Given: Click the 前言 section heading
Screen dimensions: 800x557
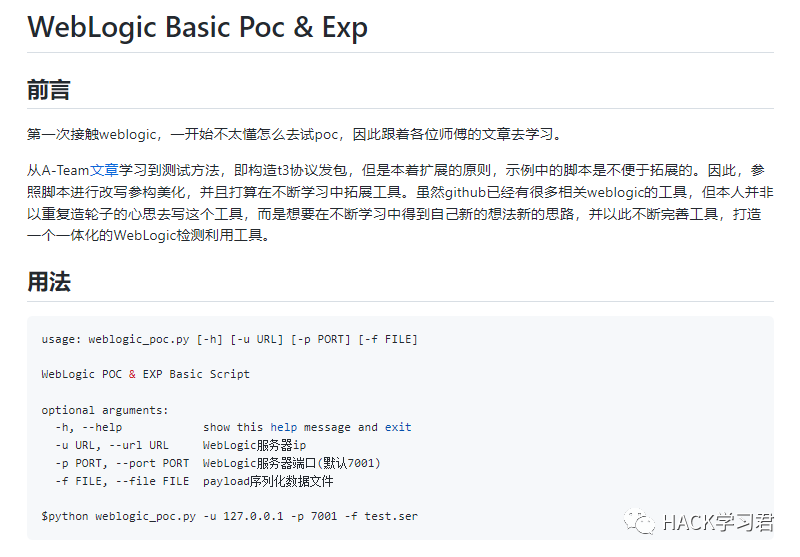Looking at the screenshot, I should 48,90.
